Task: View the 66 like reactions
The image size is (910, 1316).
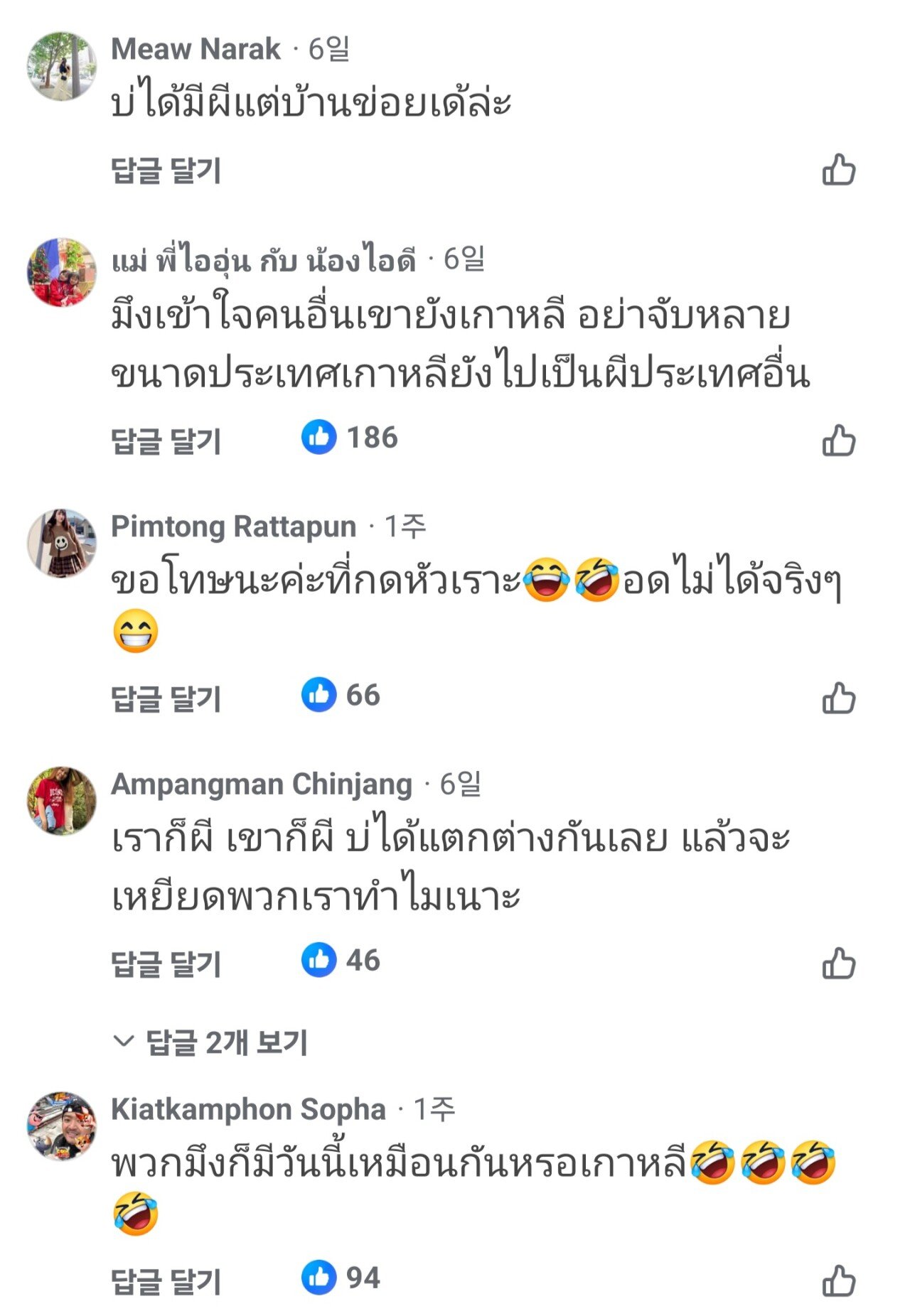Action: pos(341,694)
